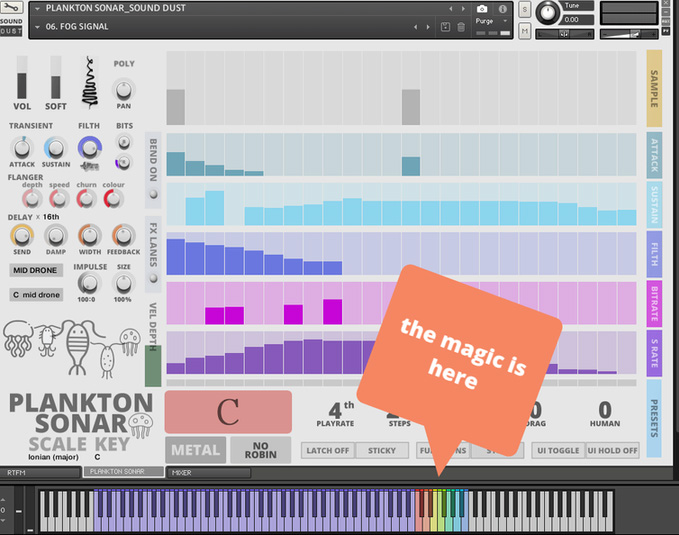The width and height of the screenshot is (679, 535).
Task: Go to next instrument arrow
Action: point(463,9)
